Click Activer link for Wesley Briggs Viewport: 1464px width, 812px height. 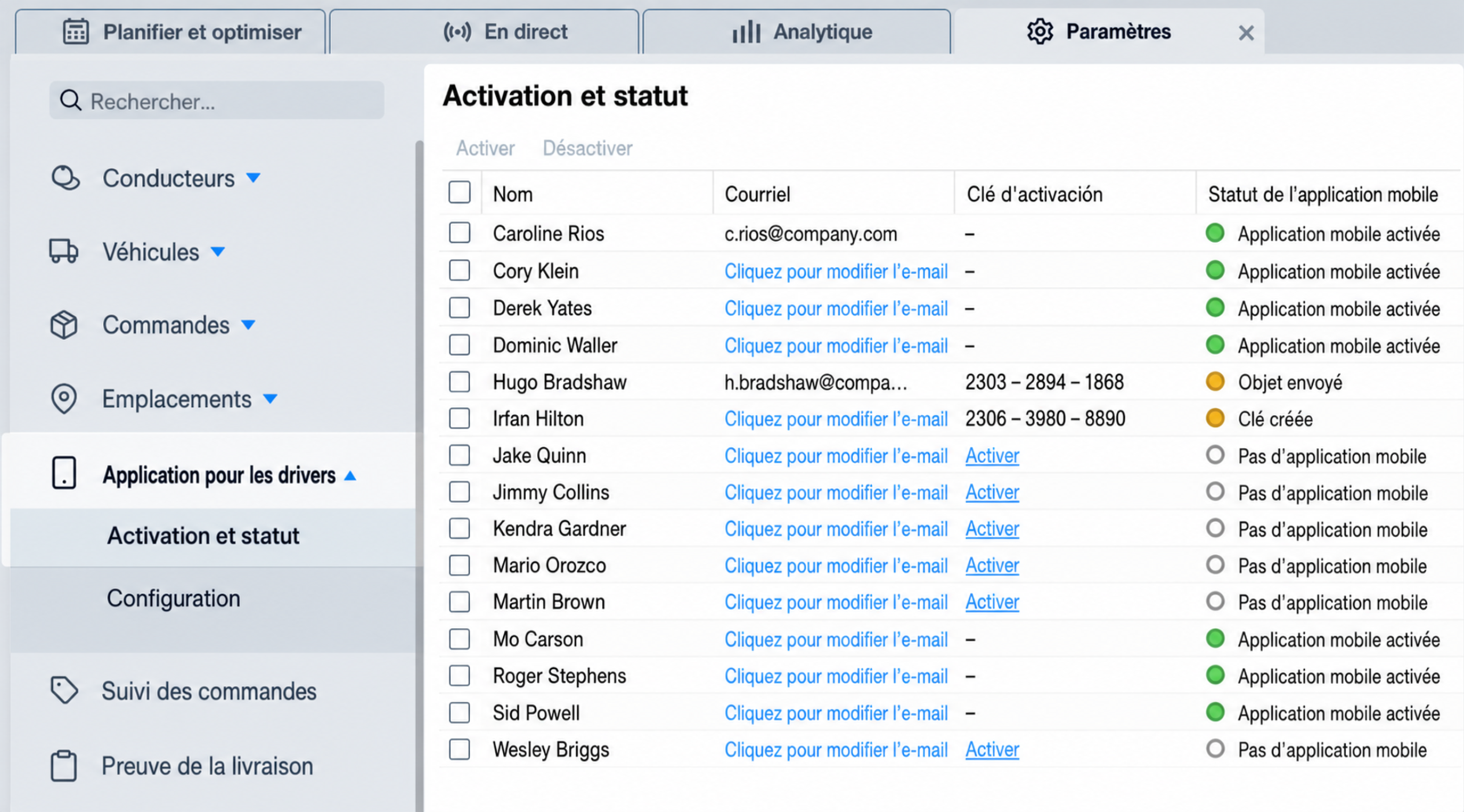point(992,750)
